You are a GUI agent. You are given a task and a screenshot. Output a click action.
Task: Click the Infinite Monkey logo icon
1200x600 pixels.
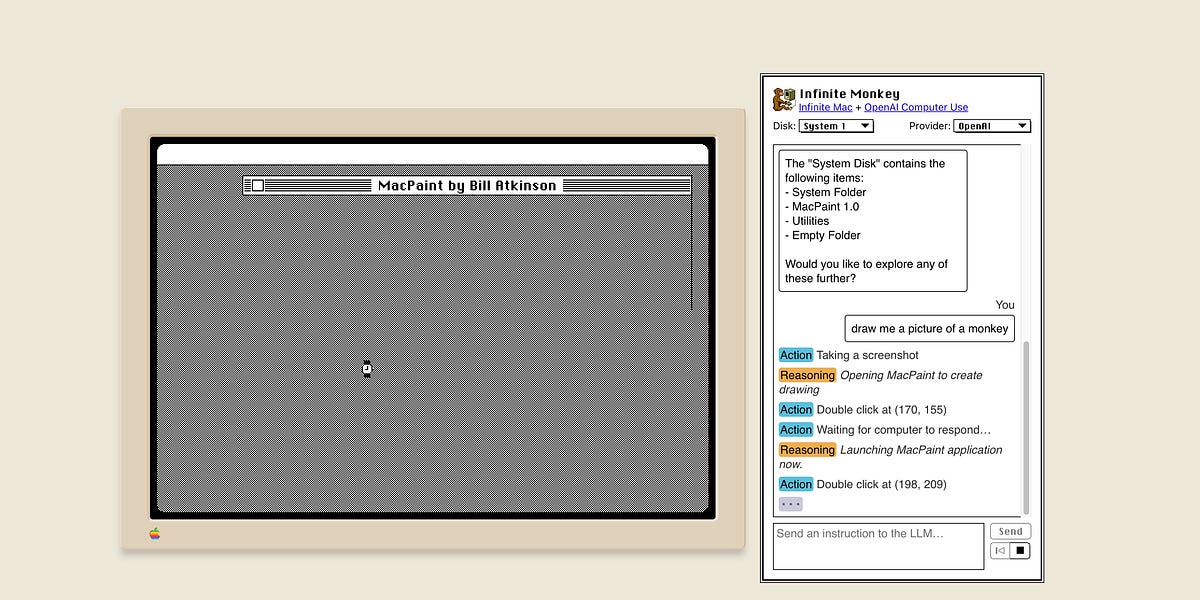[784, 99]
